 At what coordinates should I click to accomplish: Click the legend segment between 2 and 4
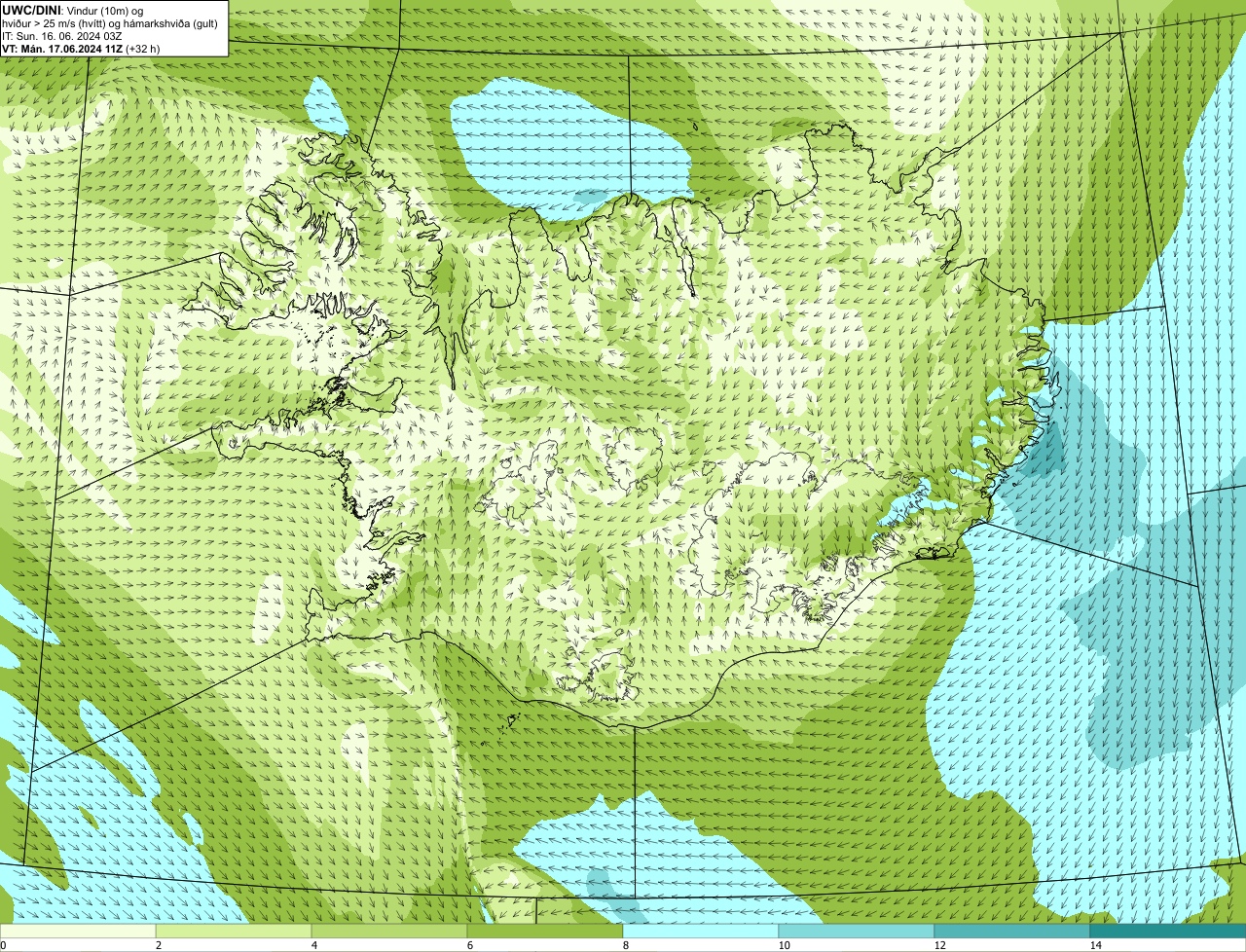pyautogui.click(x=234, y=931)
